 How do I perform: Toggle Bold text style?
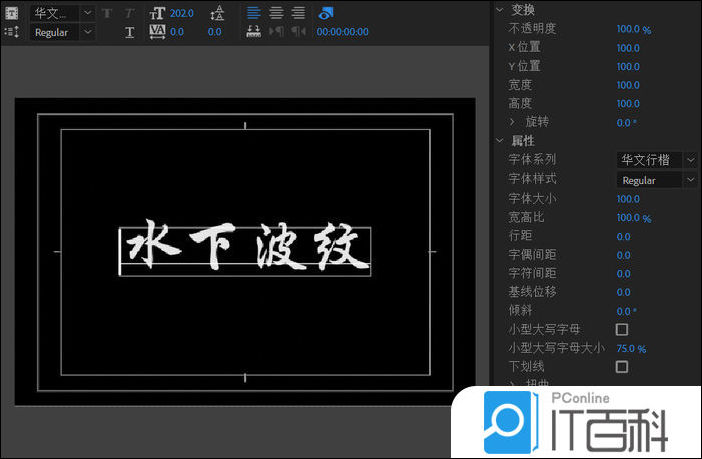[x=107, y=13]
